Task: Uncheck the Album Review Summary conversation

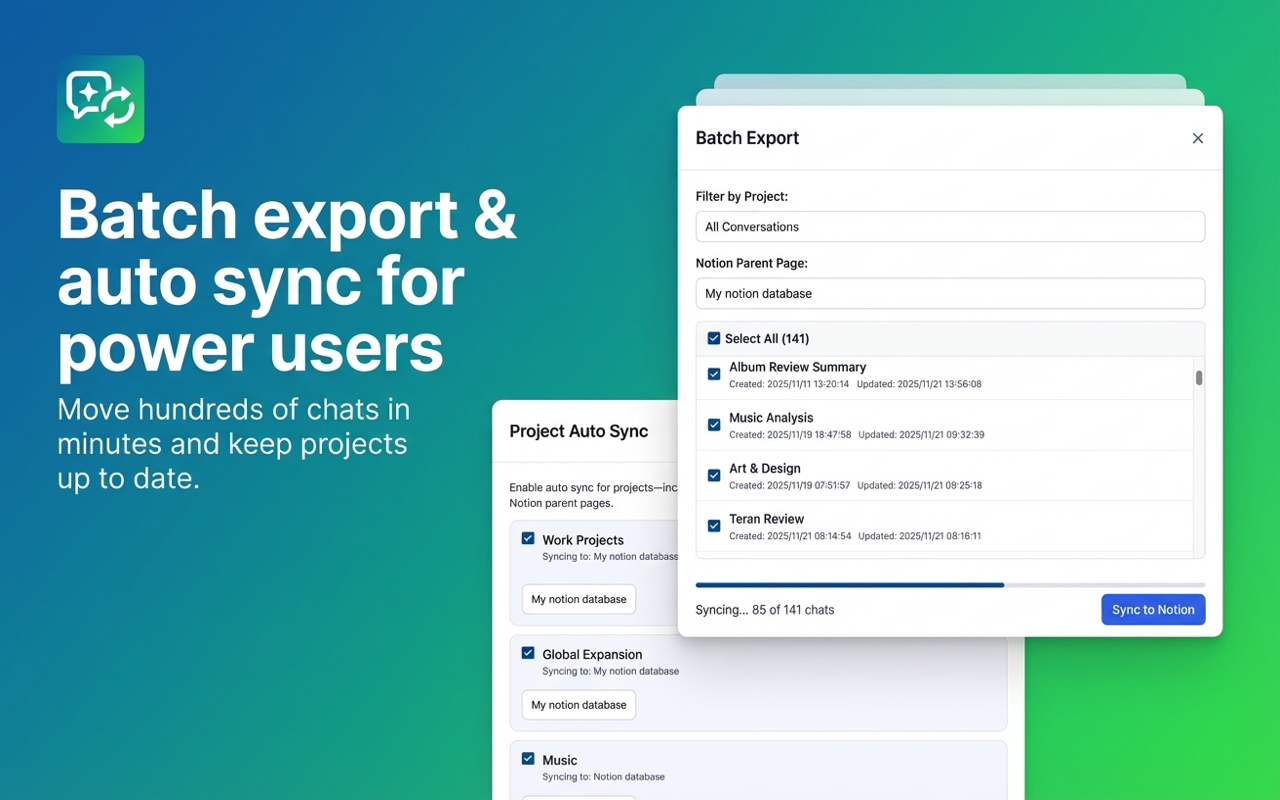Action: click(x=713, y=374)
